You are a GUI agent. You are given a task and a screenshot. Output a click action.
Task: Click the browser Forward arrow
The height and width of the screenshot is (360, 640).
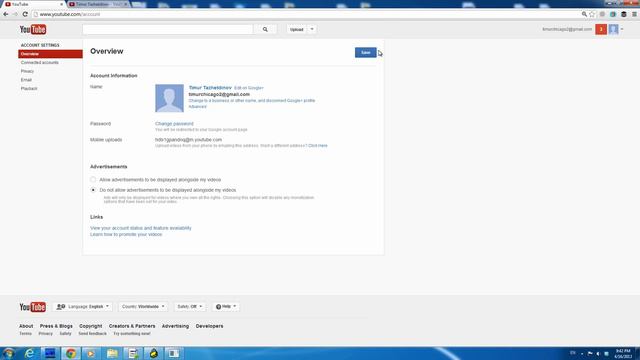(16, 14)
